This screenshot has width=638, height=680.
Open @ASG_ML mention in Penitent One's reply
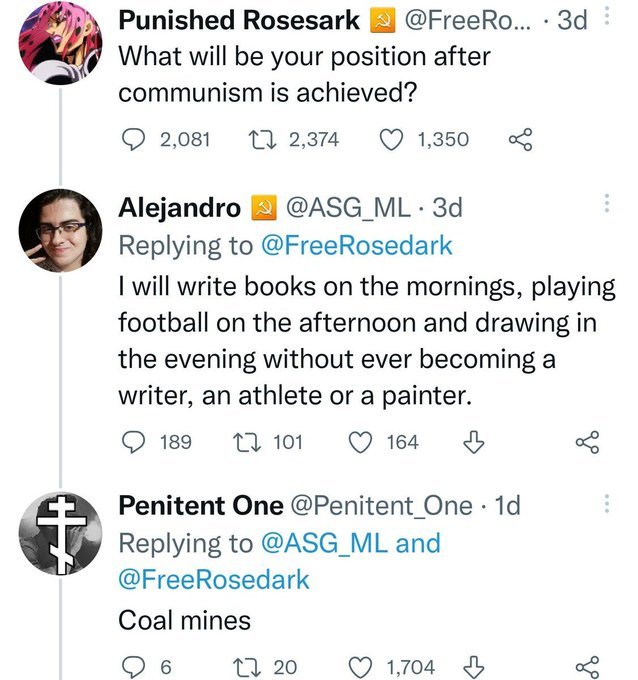(x=324, y=543)
